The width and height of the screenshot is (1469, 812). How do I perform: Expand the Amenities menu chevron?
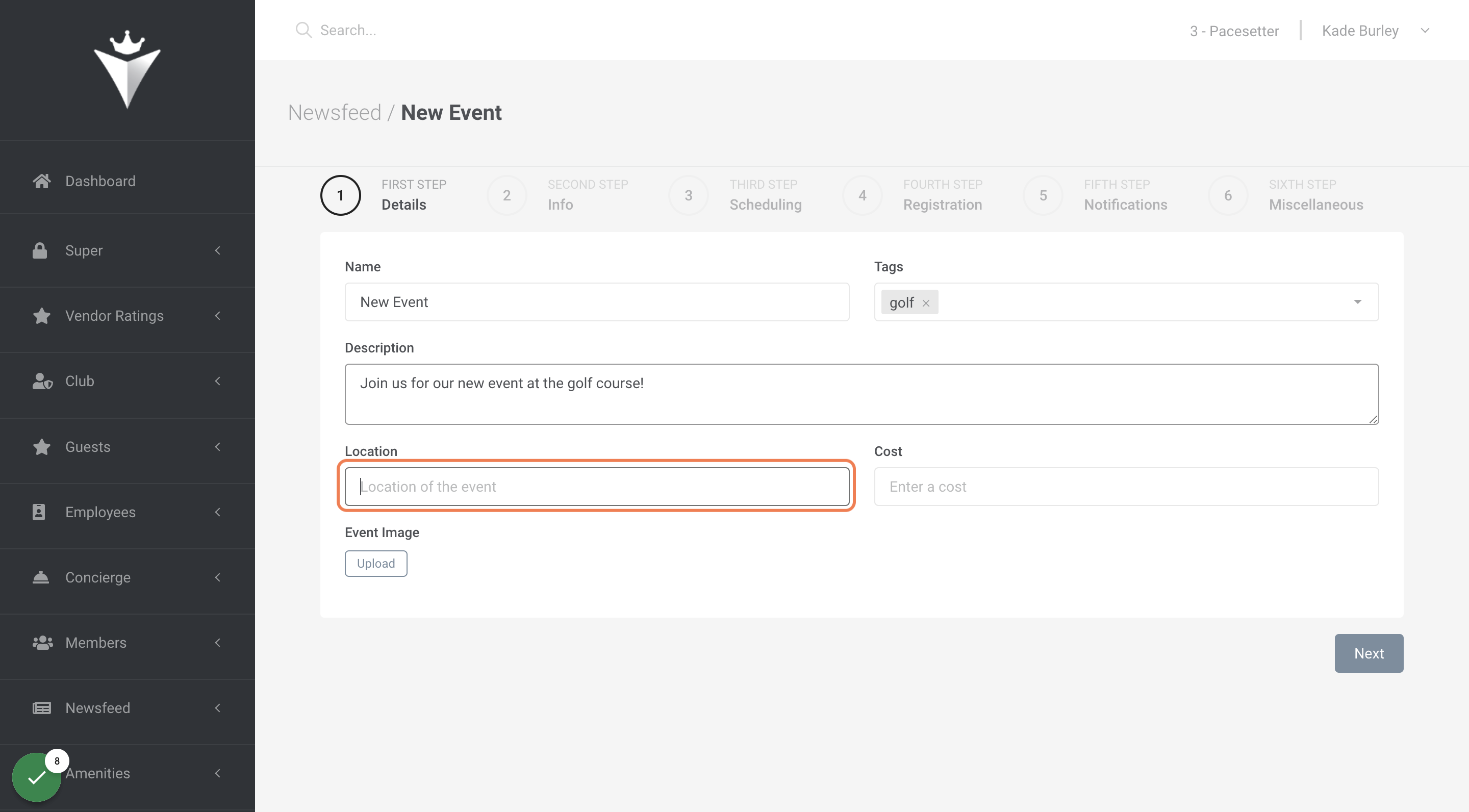(217, 773)
